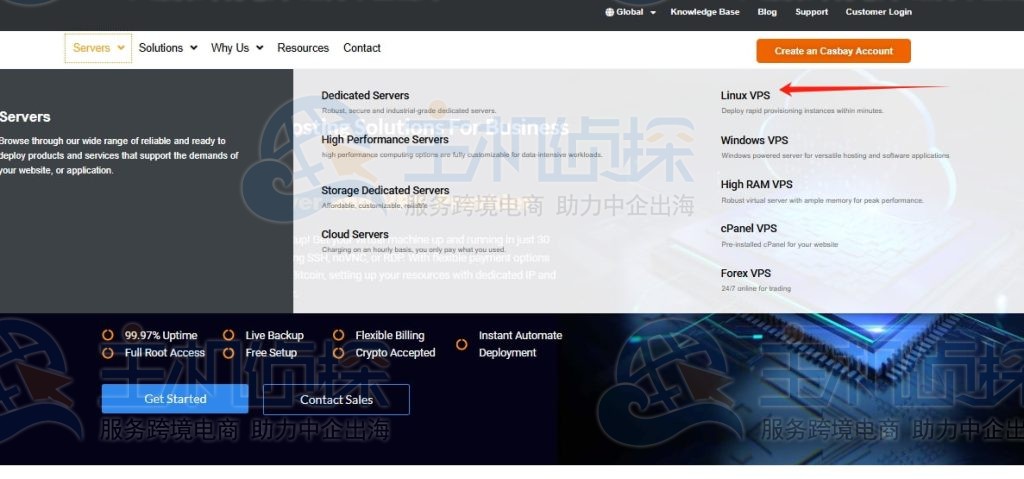Expand the Global region dropdown arrow

point(653,12)
